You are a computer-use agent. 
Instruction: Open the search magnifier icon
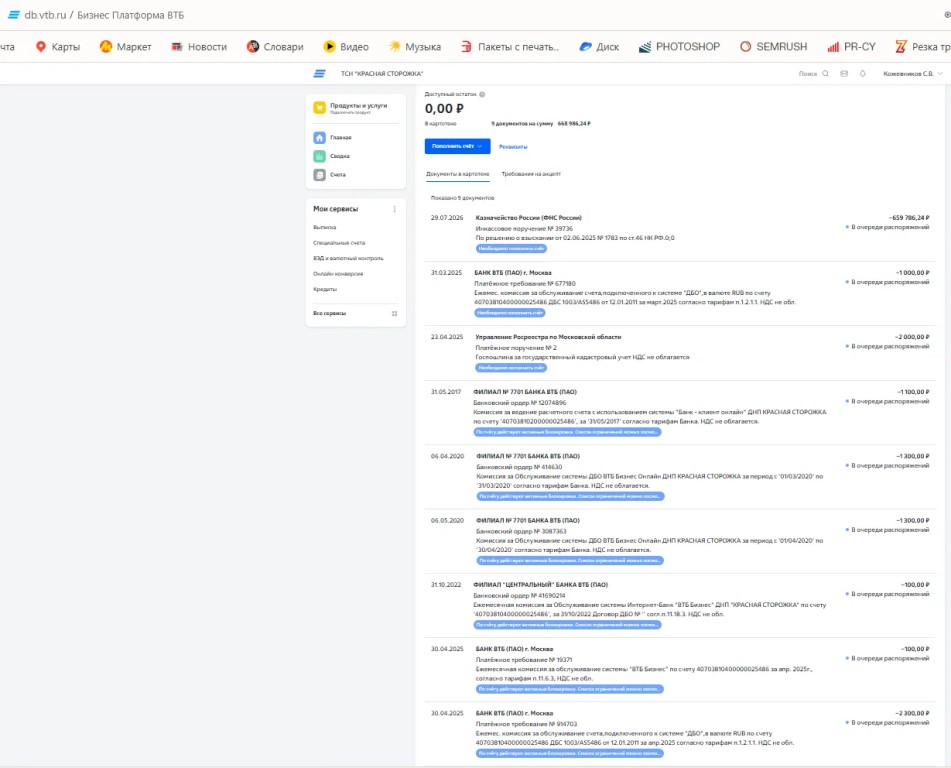click(x=825, y=73)
